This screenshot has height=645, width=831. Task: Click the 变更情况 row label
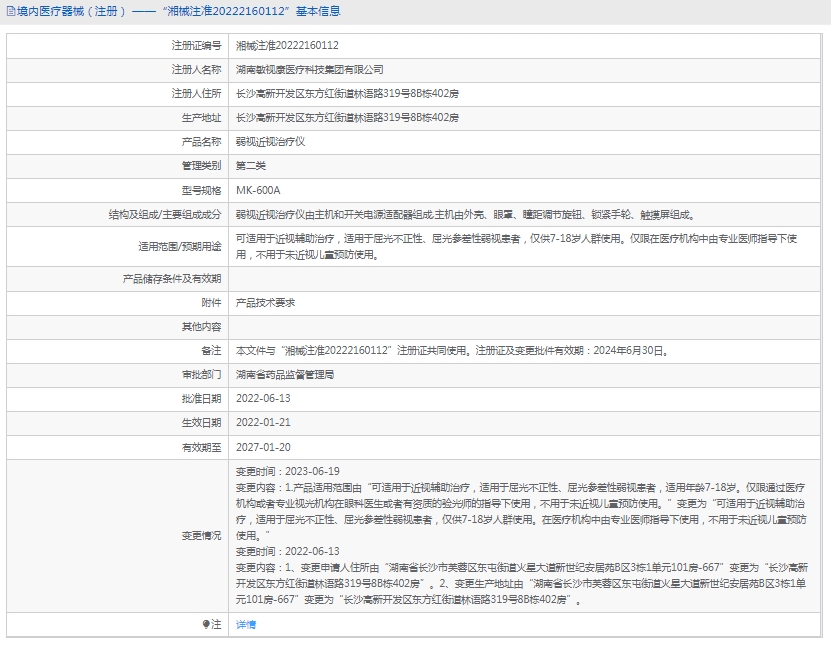pos(201,535)
